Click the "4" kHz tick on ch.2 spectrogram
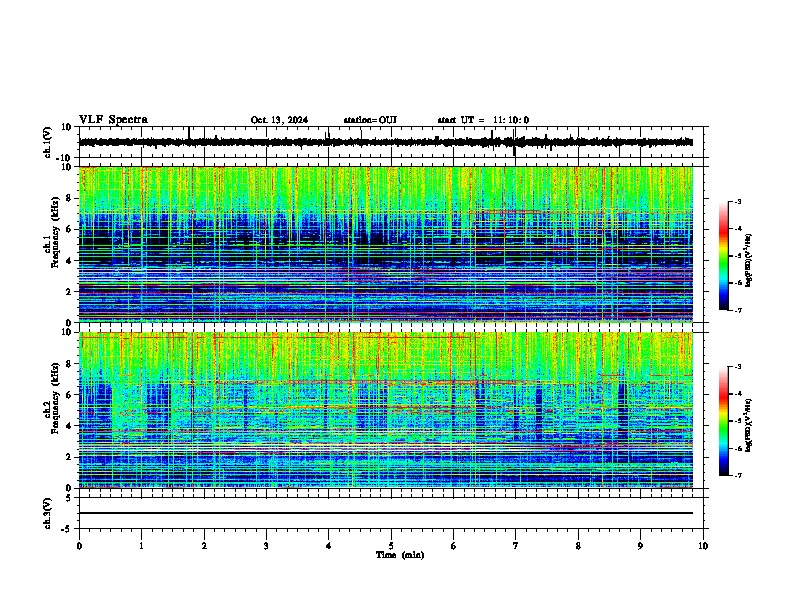This screenshot has height=612, width=792. 69,426
